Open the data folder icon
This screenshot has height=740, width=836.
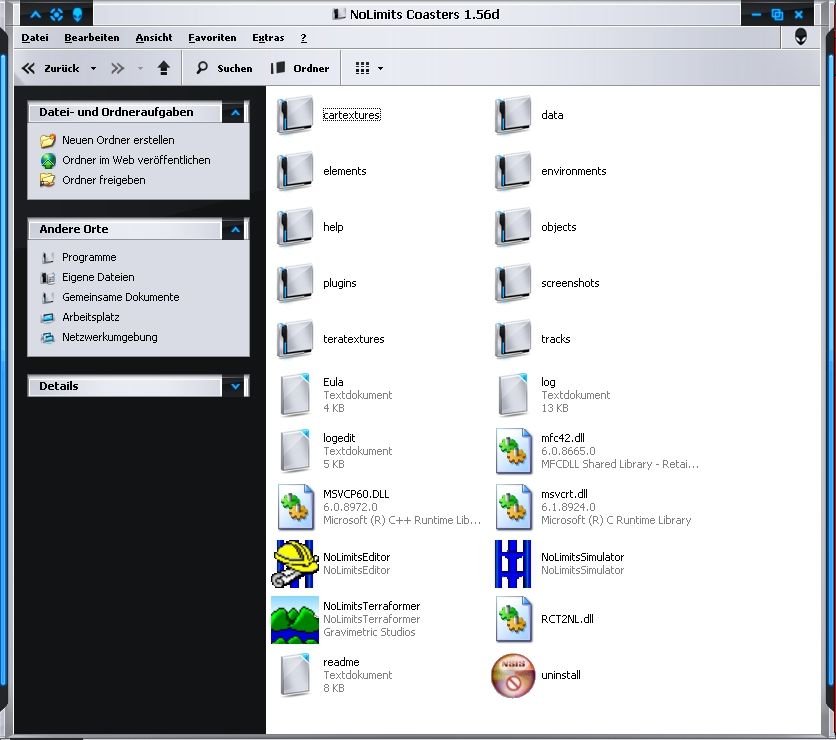click(513, 115)
